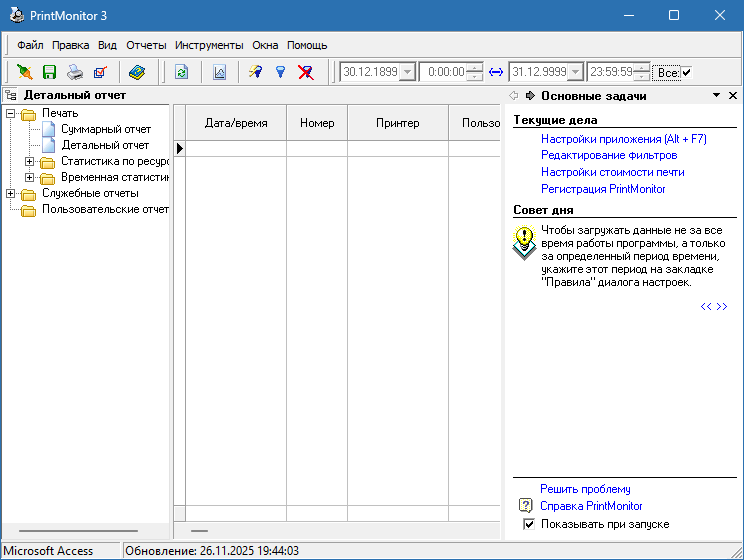
Task: Click the lightbulb tip-of-day icon
Action: pyautogui.click(x=524, y=243)
